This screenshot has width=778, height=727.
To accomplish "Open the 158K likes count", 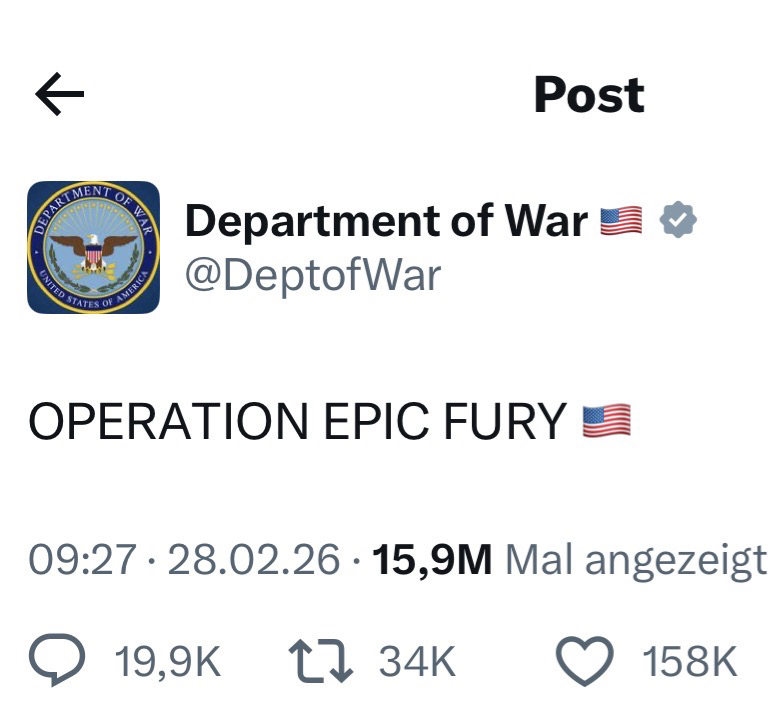I will pyautogui.click(x=690, y=661).
